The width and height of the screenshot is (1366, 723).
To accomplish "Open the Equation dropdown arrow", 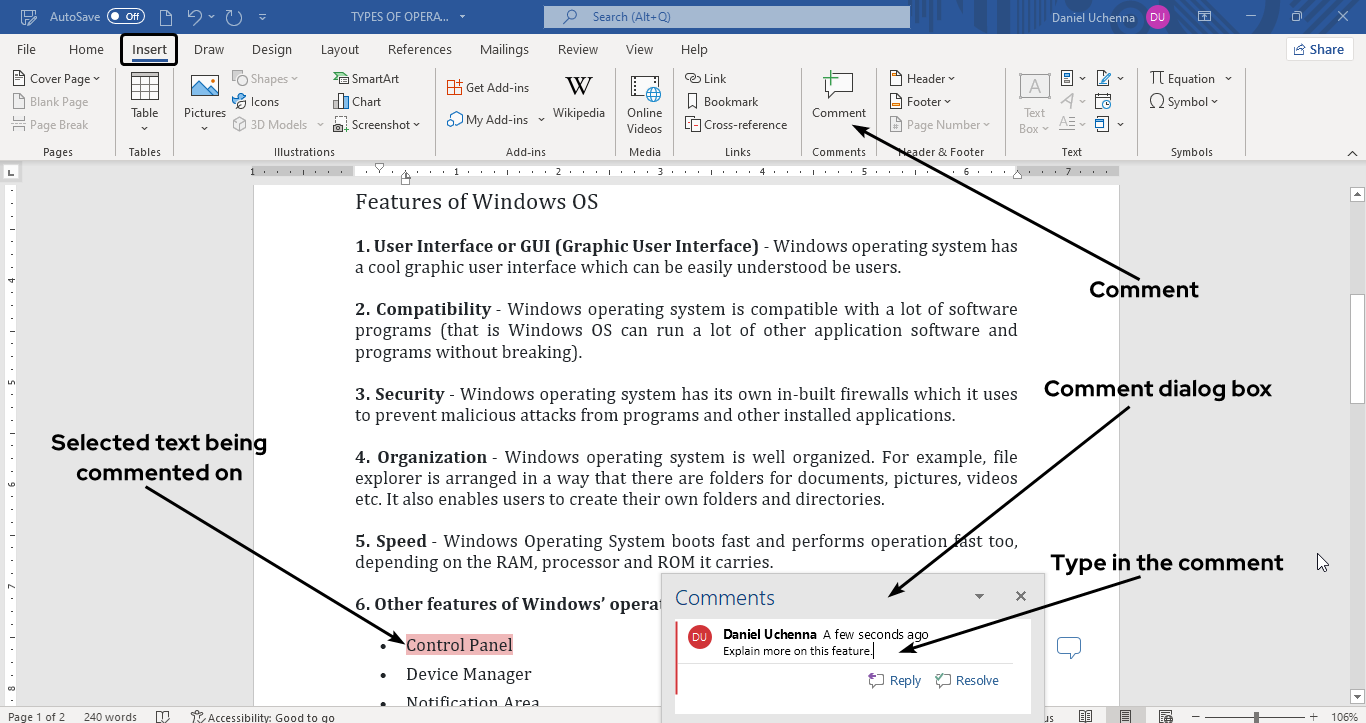I will point(1228,79).
